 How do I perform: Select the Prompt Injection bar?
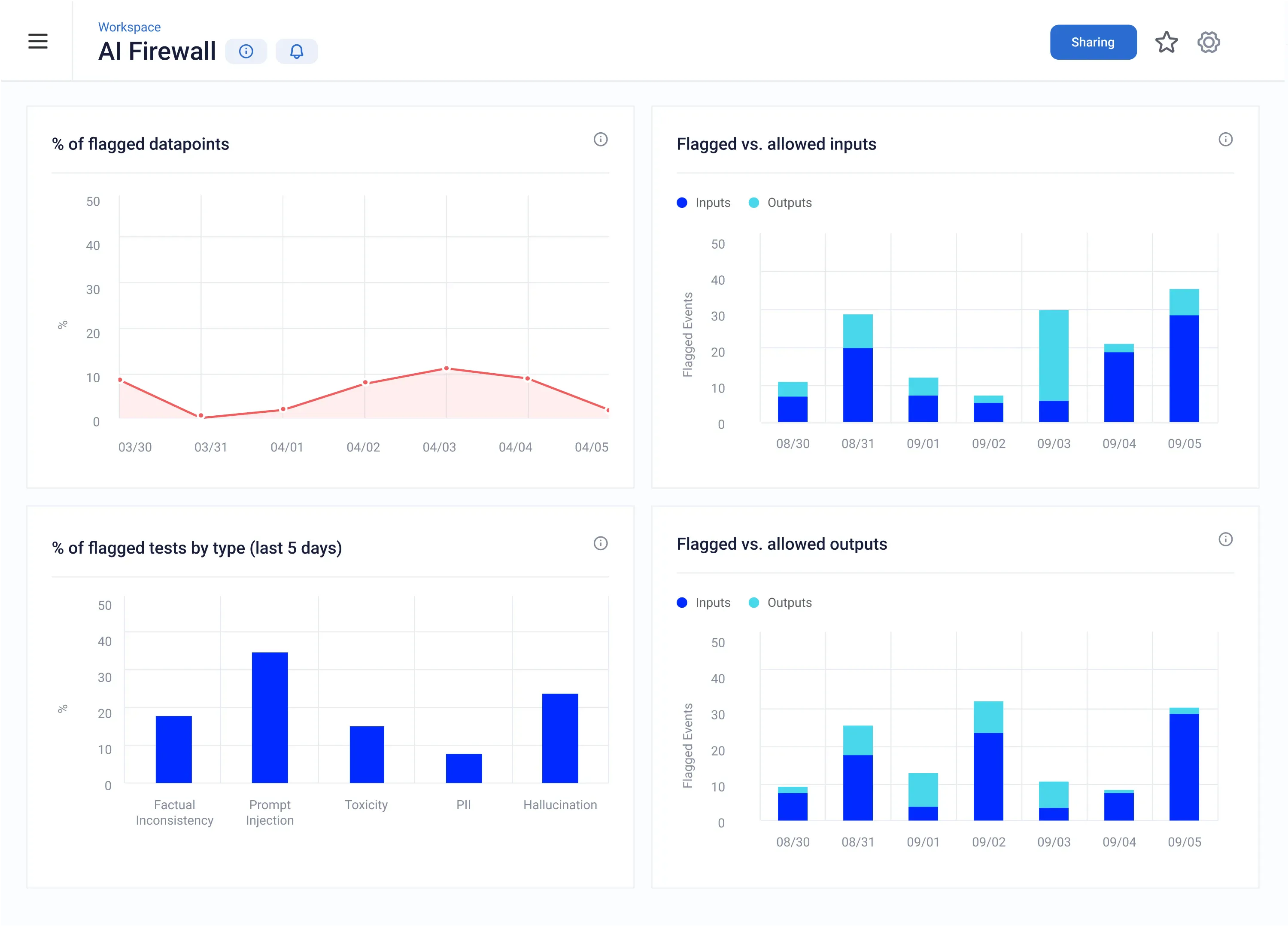(270, 718)
